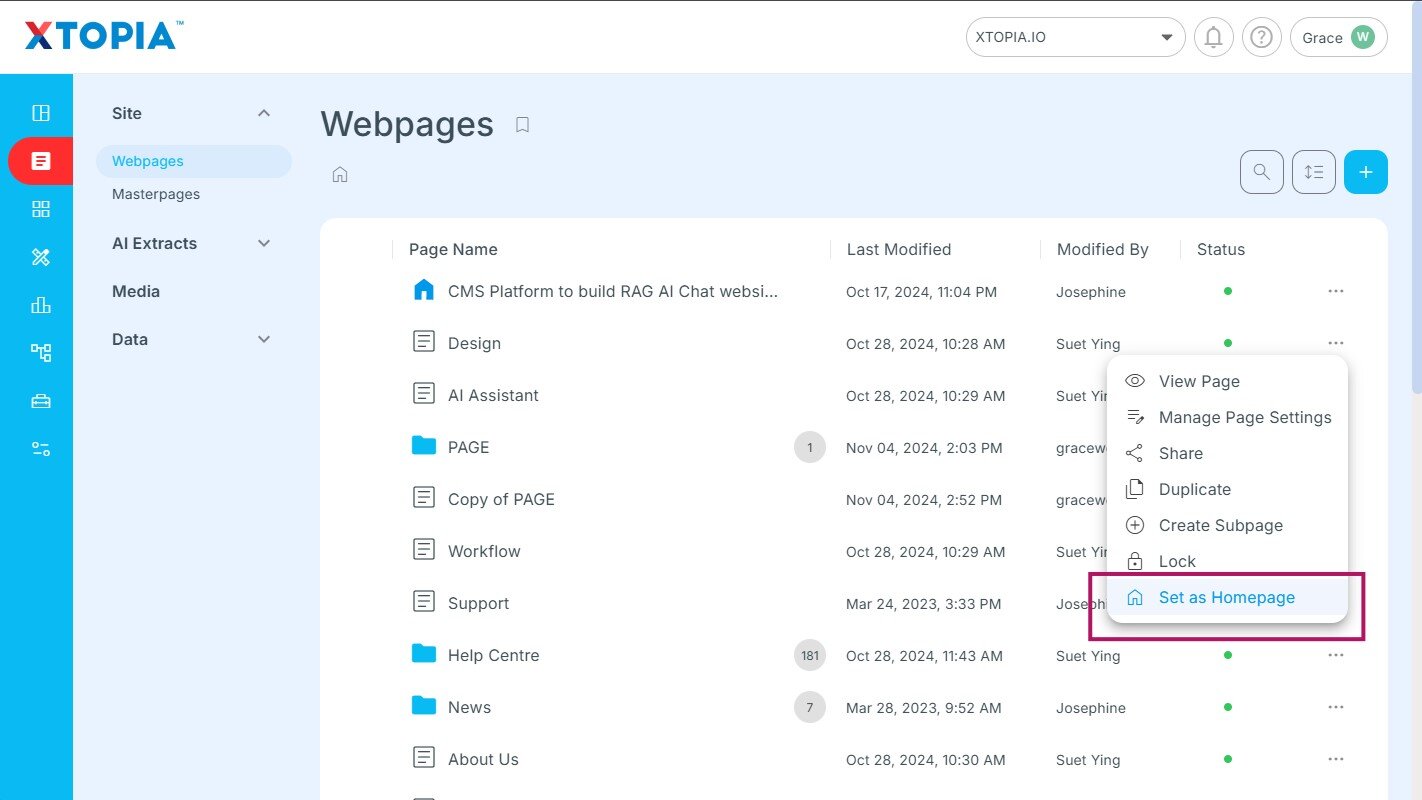The image size is (1422, 800).
Task: Open the analytics bar chart sidebar icon
Action: (x=40, y=305)
